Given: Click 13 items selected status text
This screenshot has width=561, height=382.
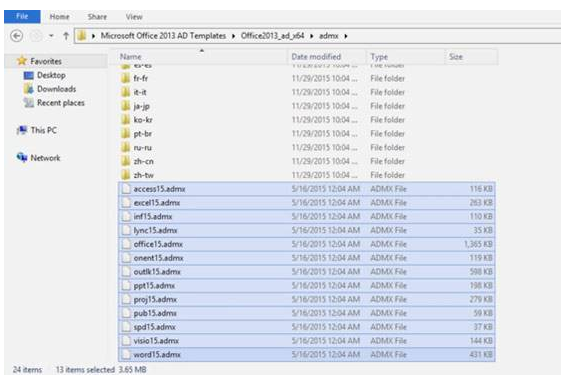Looking at the screenshot, I should click(x=85, y=369).
